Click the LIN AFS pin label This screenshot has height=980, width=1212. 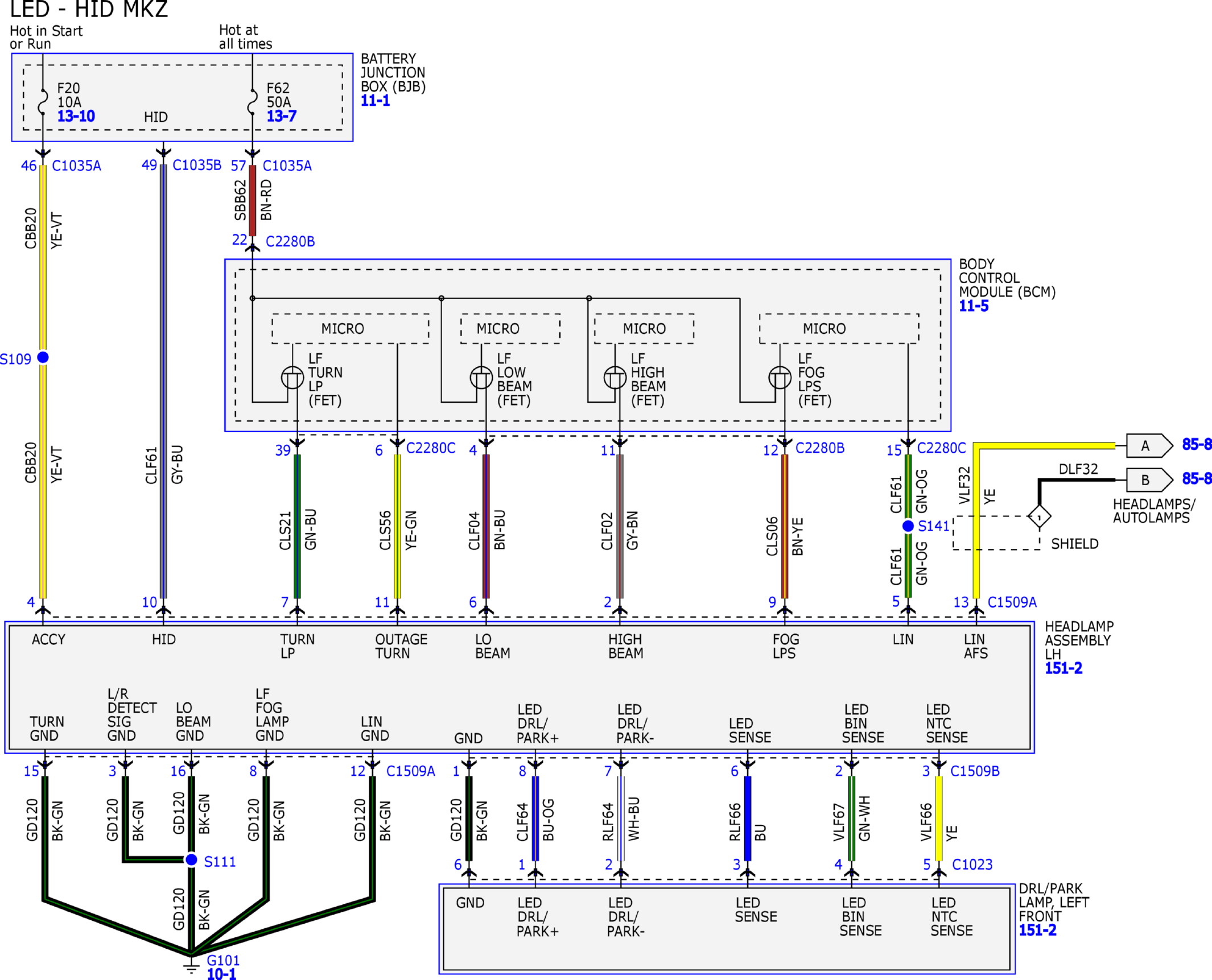click(975, 646)
